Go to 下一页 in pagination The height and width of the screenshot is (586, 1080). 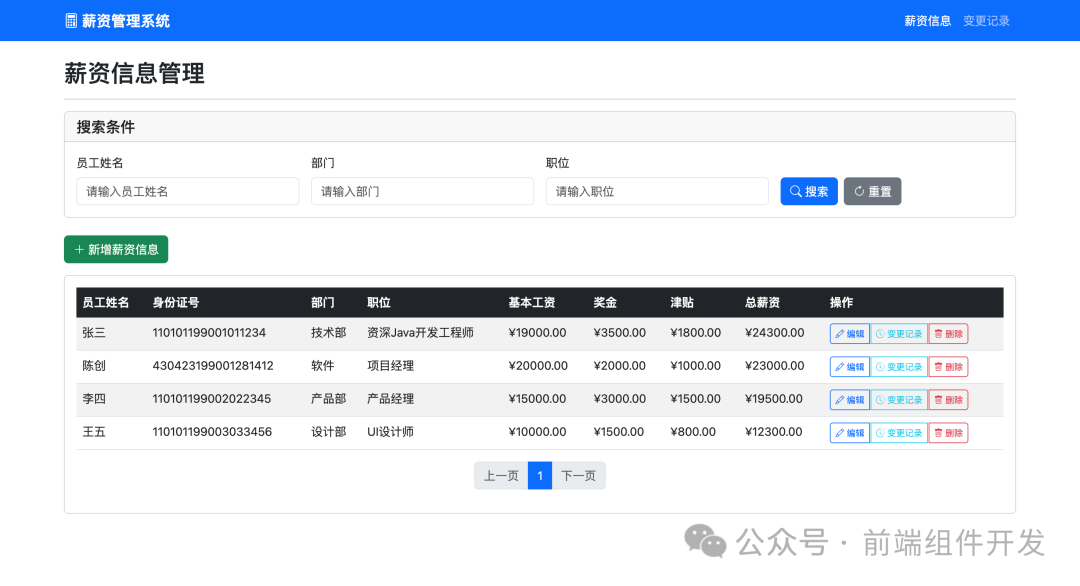coord(579,476)
